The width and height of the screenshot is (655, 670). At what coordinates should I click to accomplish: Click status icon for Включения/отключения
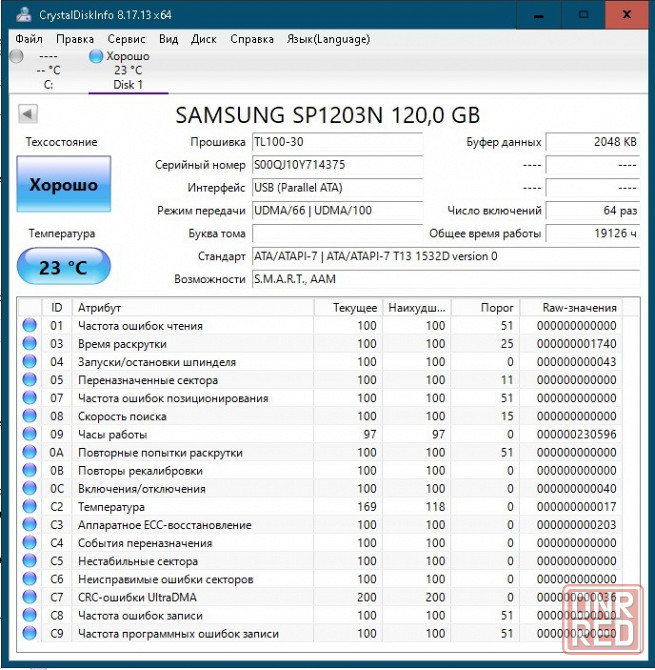click(x=29, y=488)
